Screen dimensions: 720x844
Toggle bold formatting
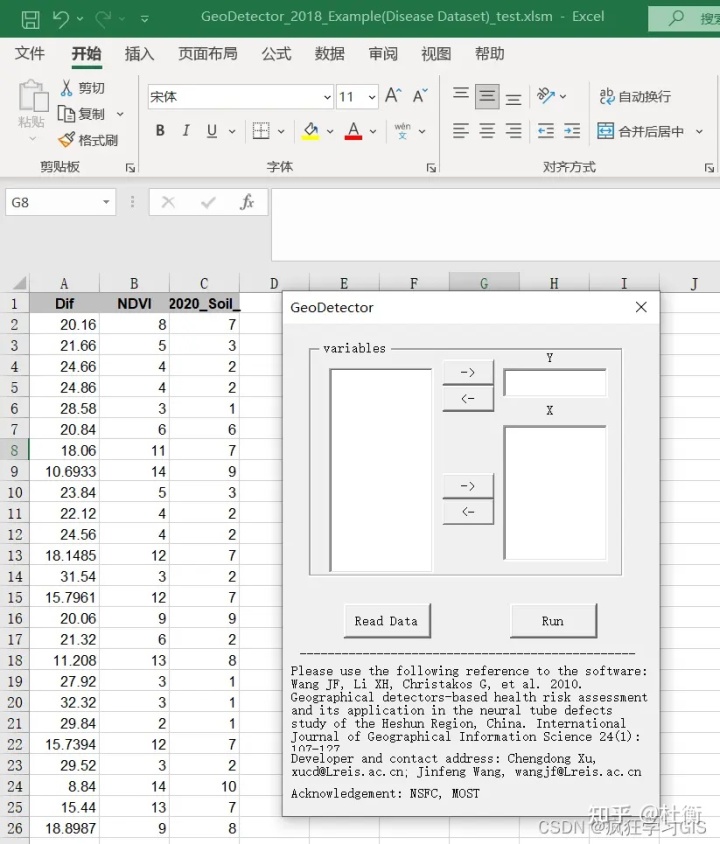click(x=160, y=130)
